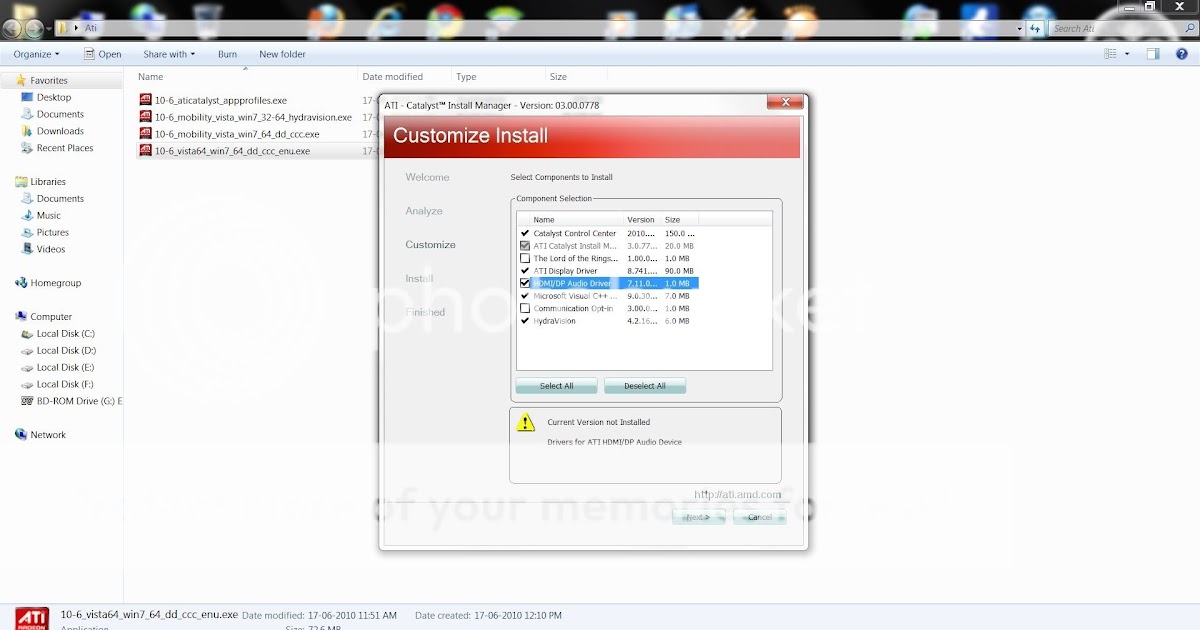Viewport: 1200px width, 630px height.
Task: Click the Search Ati input field
Action: [1122, 28]
